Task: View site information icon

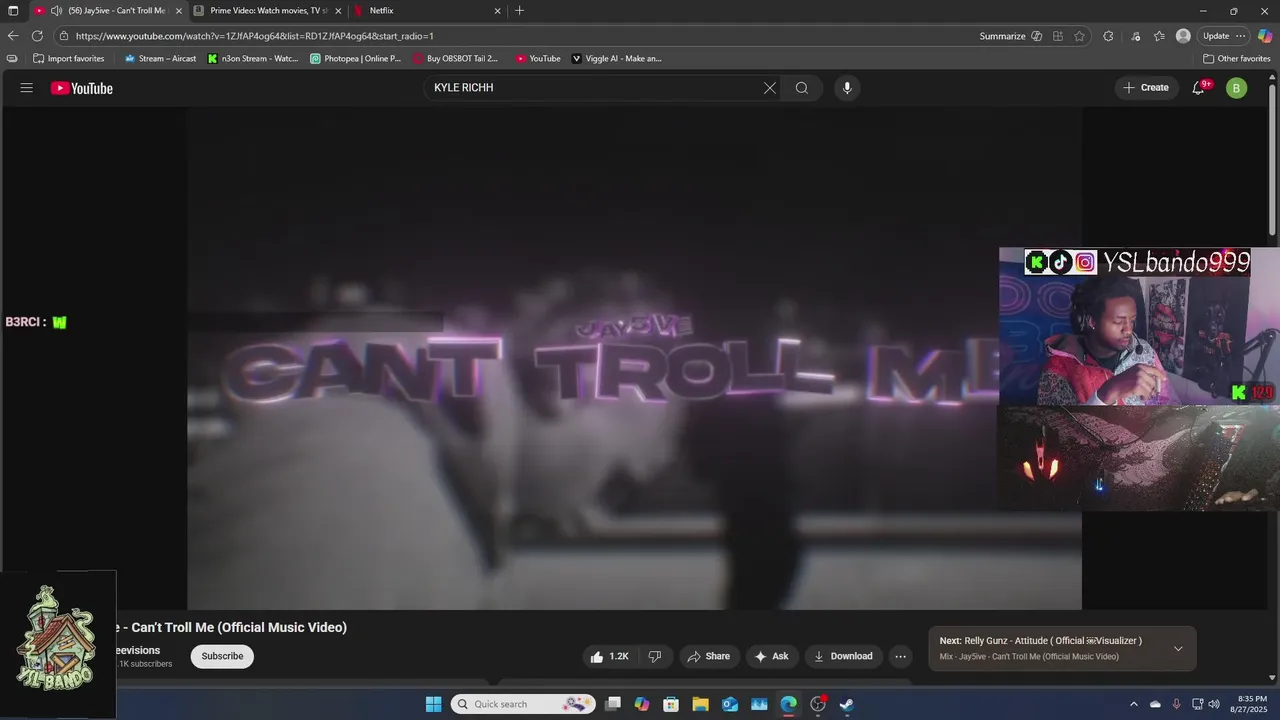Action: click(64, 36)
